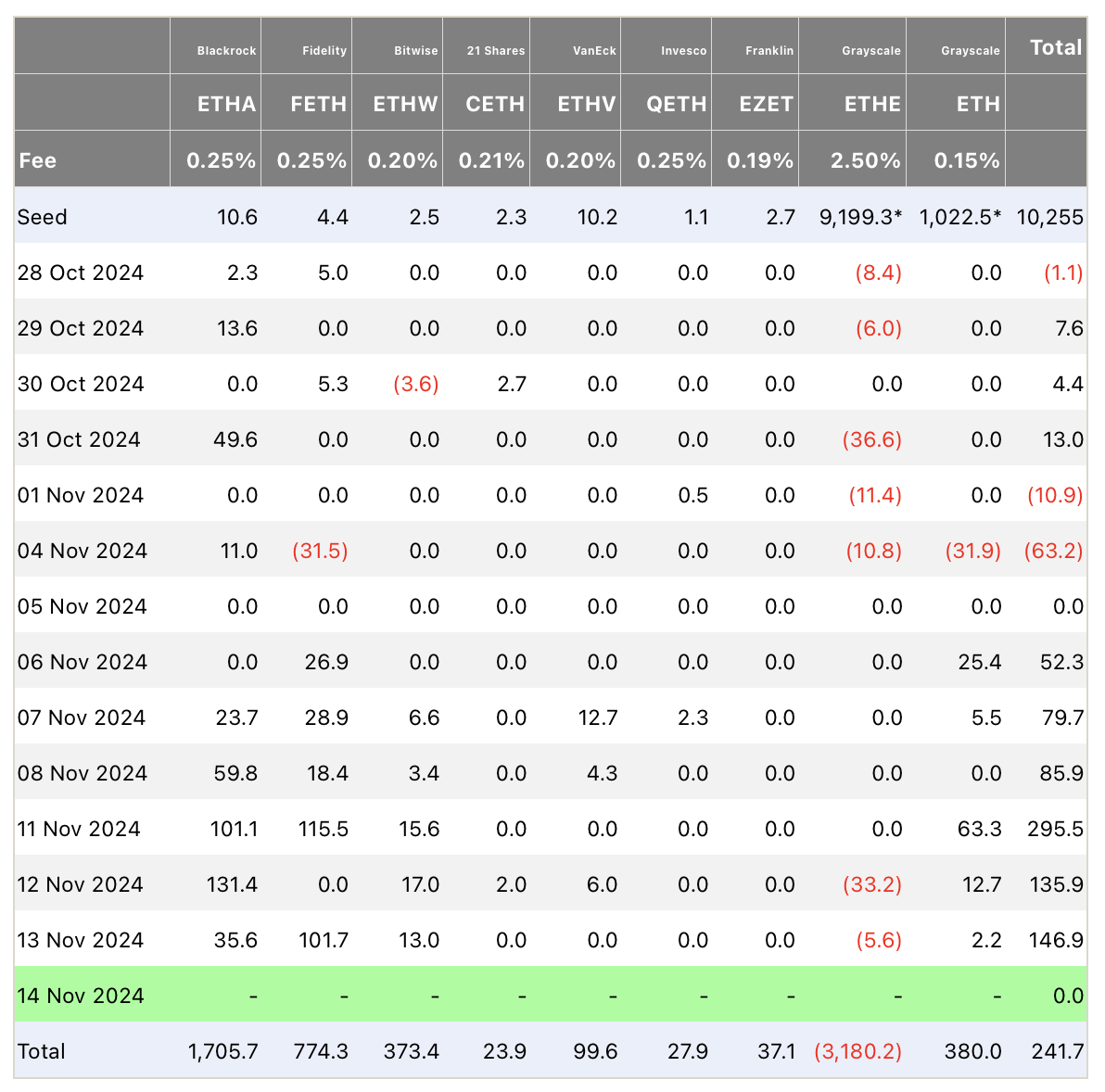Click the bottom Total row label
Image resolution: width=1105 pixels, height=1092 pixels.
41,1052
